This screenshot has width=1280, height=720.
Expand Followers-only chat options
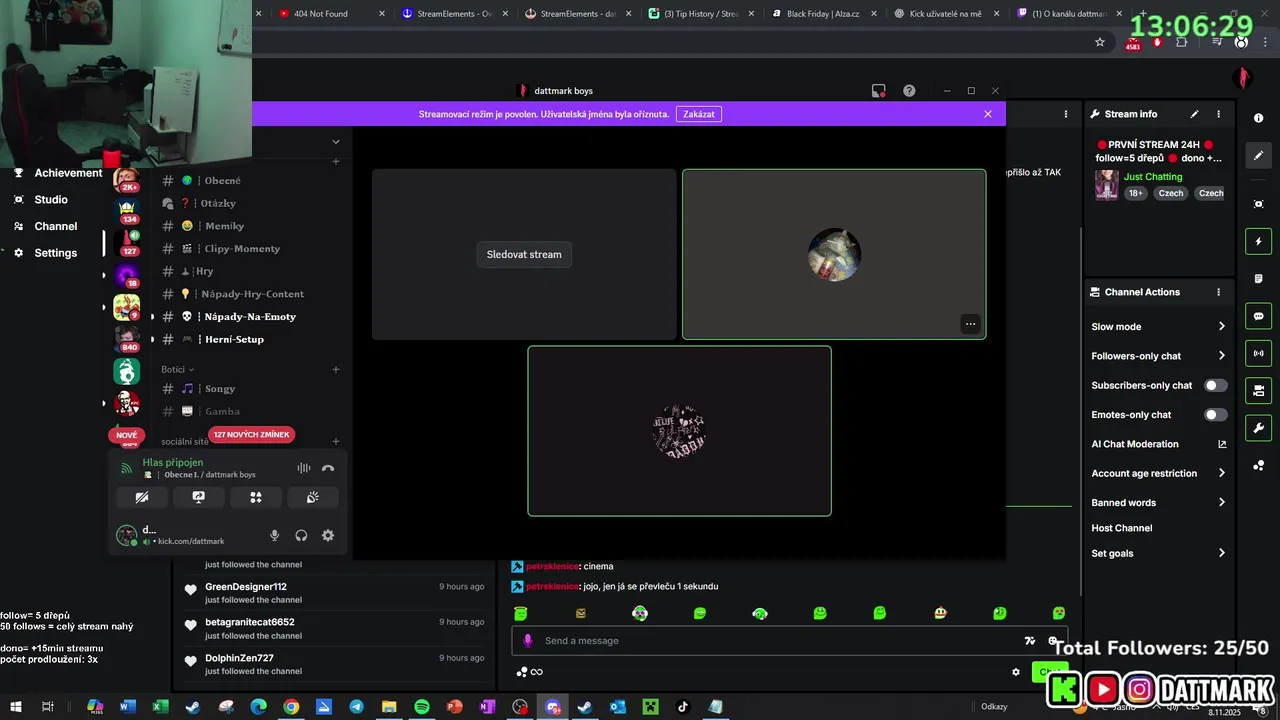click(x=1221, y=356)
